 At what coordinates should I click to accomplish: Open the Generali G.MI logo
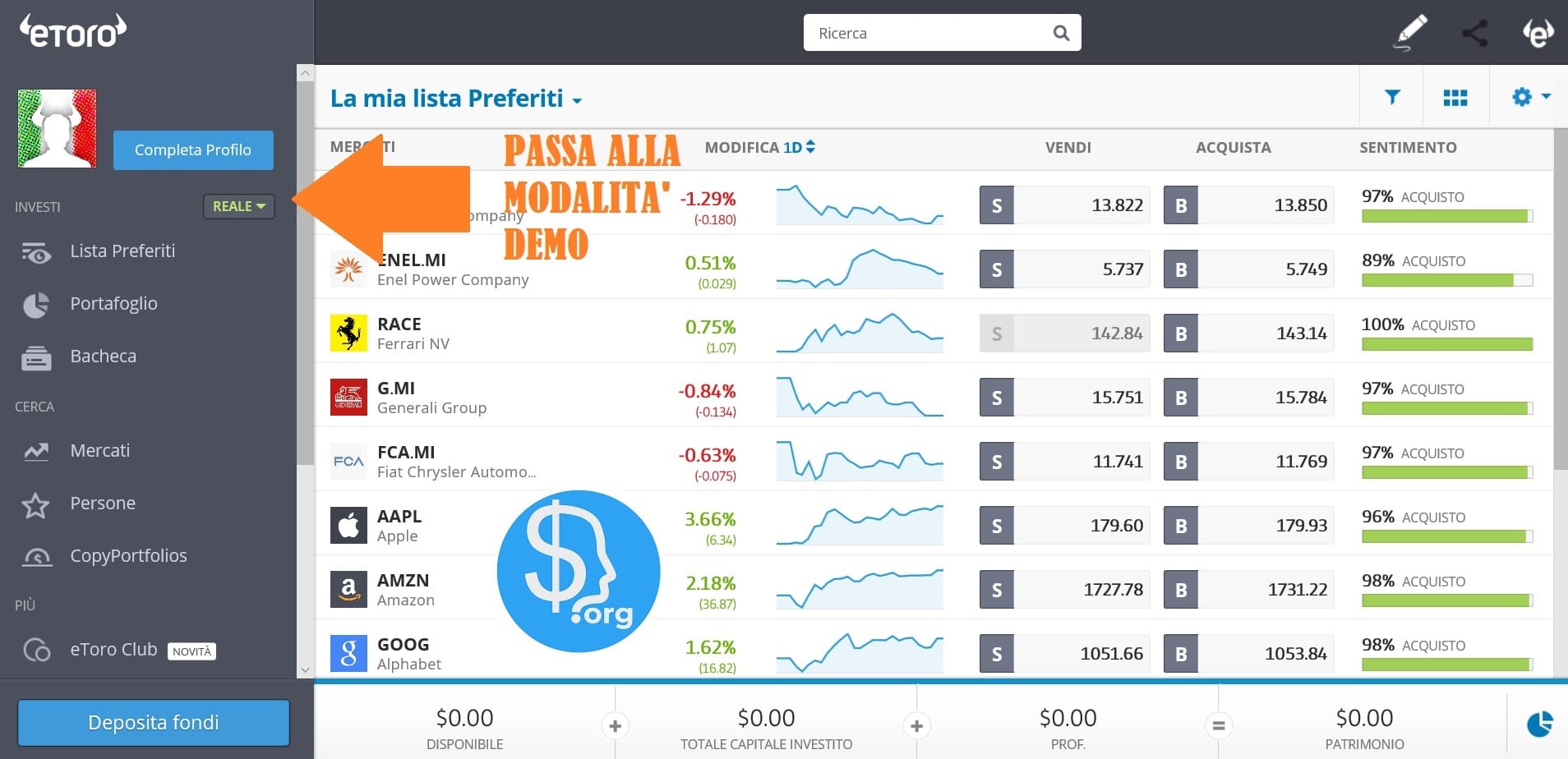tap(348, 397)
